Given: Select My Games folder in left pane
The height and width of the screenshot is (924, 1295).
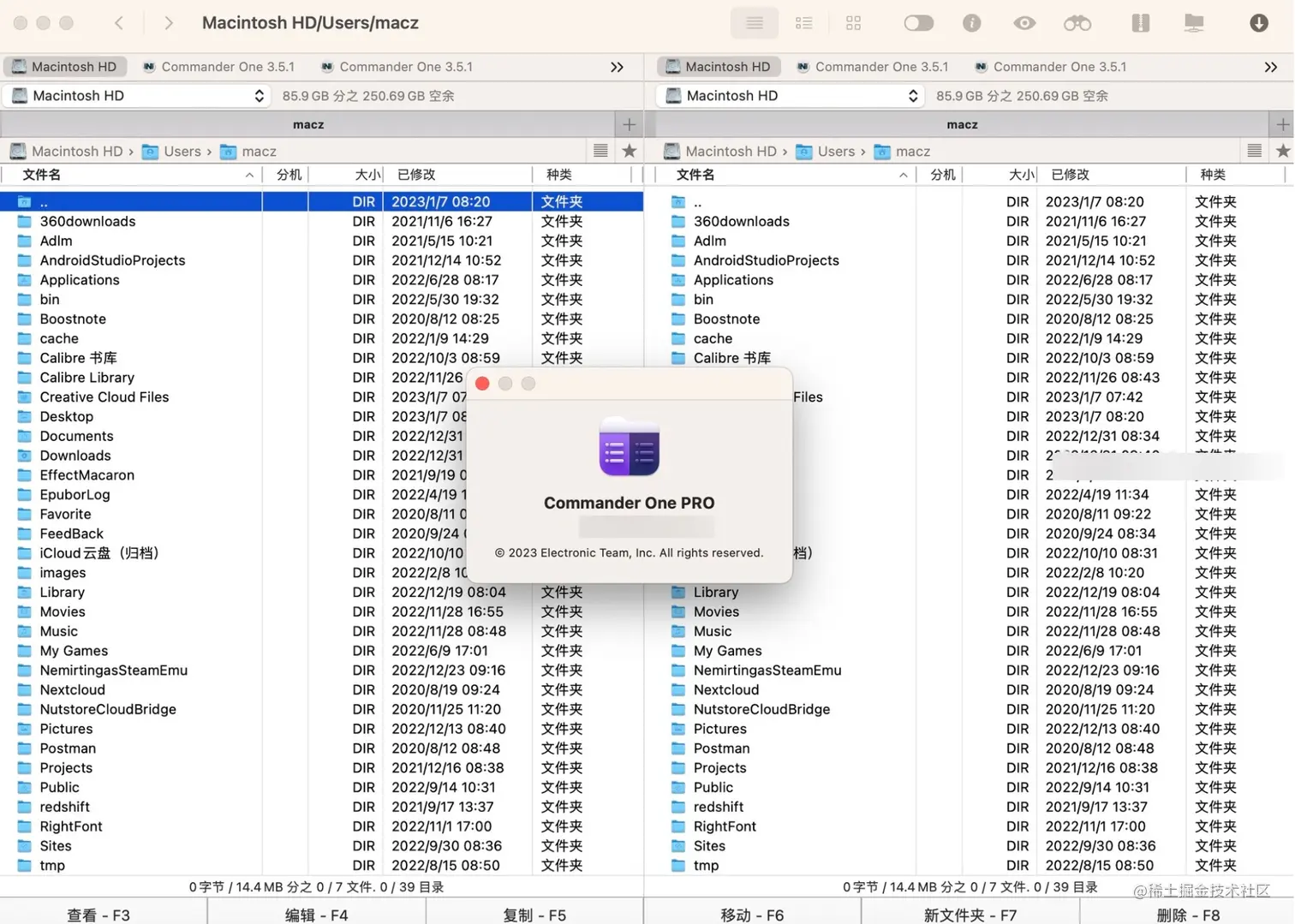Looking at the screenshot, I should point(322,651).
